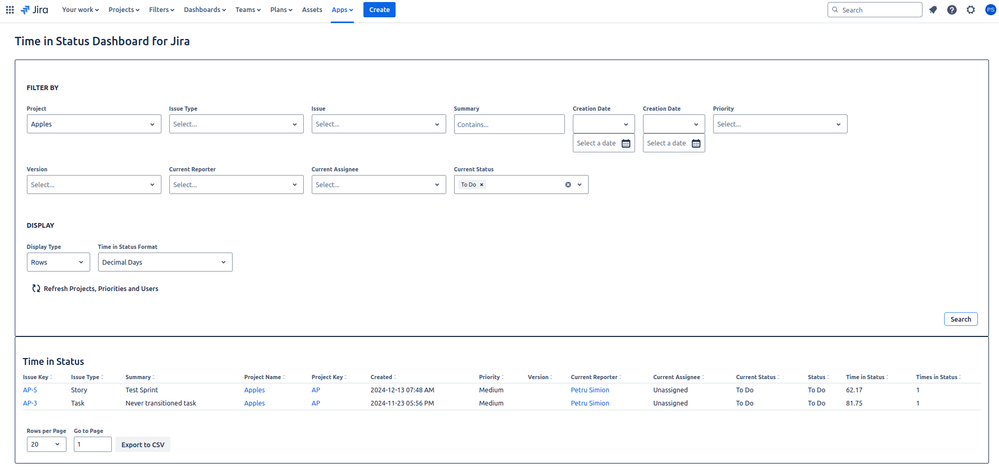This screenshot has height=474, width=999.
Task: Open the Display Type Rows dropdown
Action: (58, 262)
